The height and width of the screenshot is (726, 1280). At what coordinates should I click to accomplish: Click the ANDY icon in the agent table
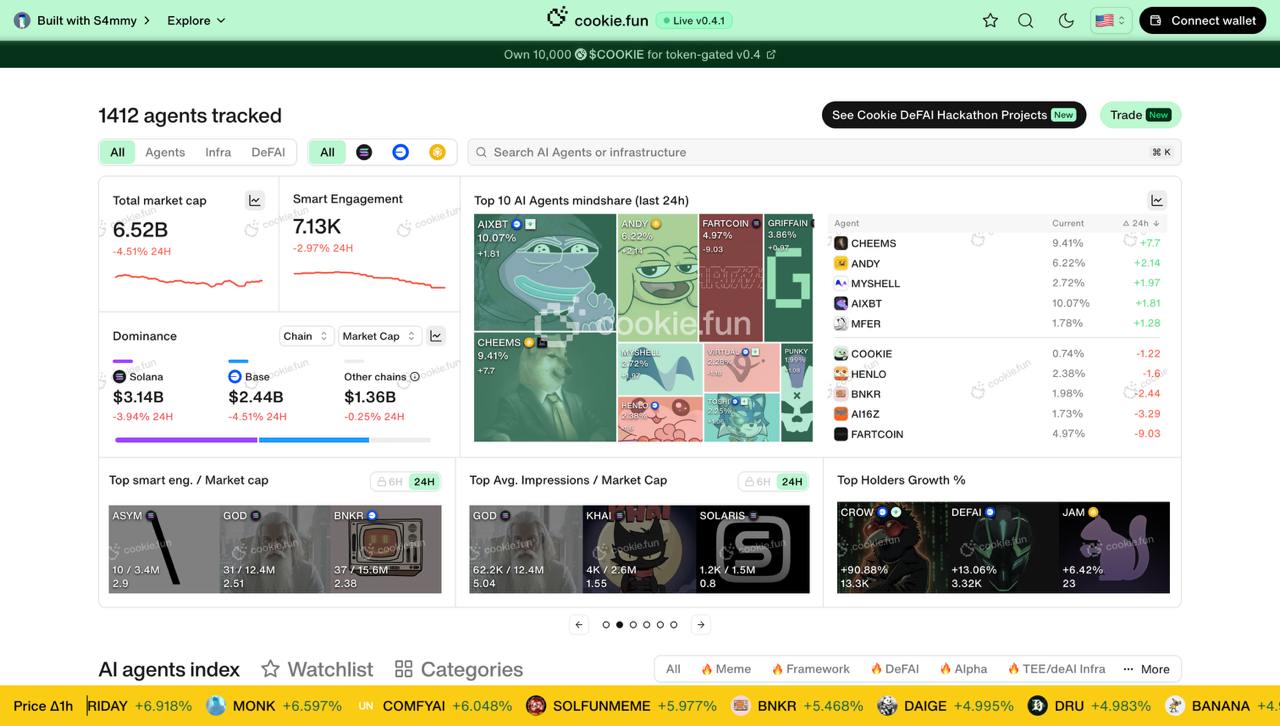tap(841, 263)
